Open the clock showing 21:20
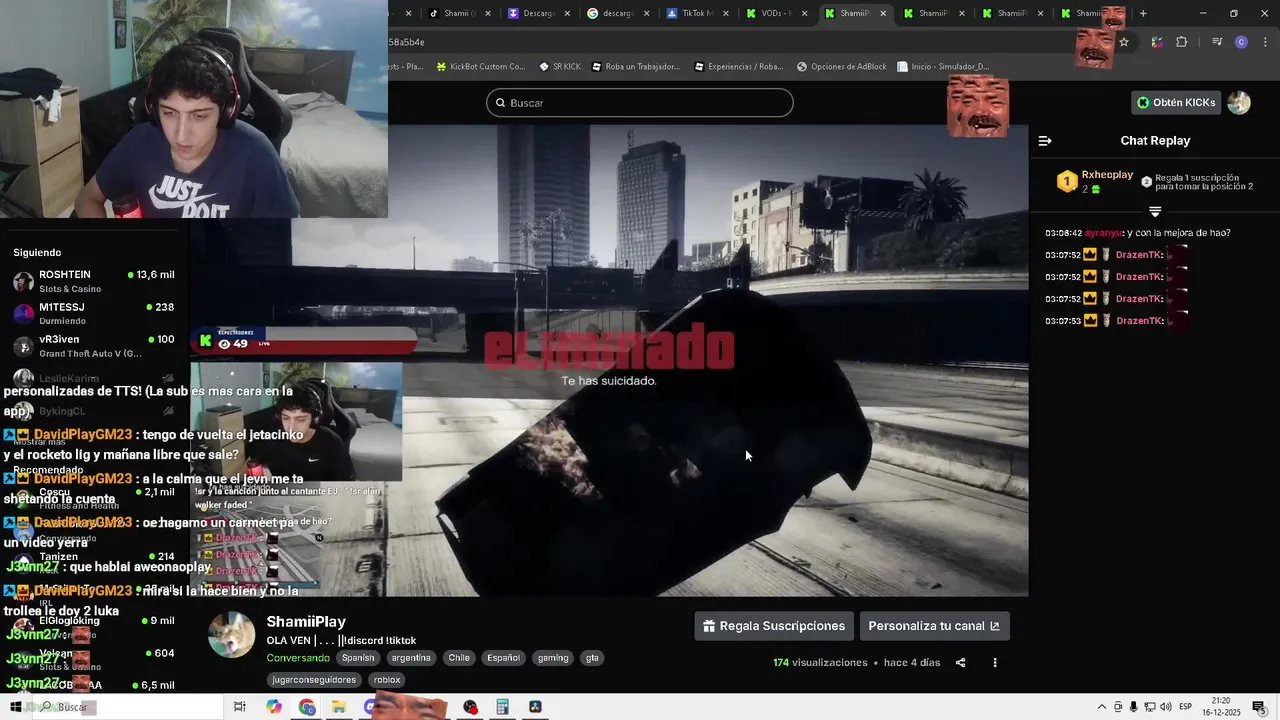This screenshot has width=1280, height=720. click(x=1220, y=707)
